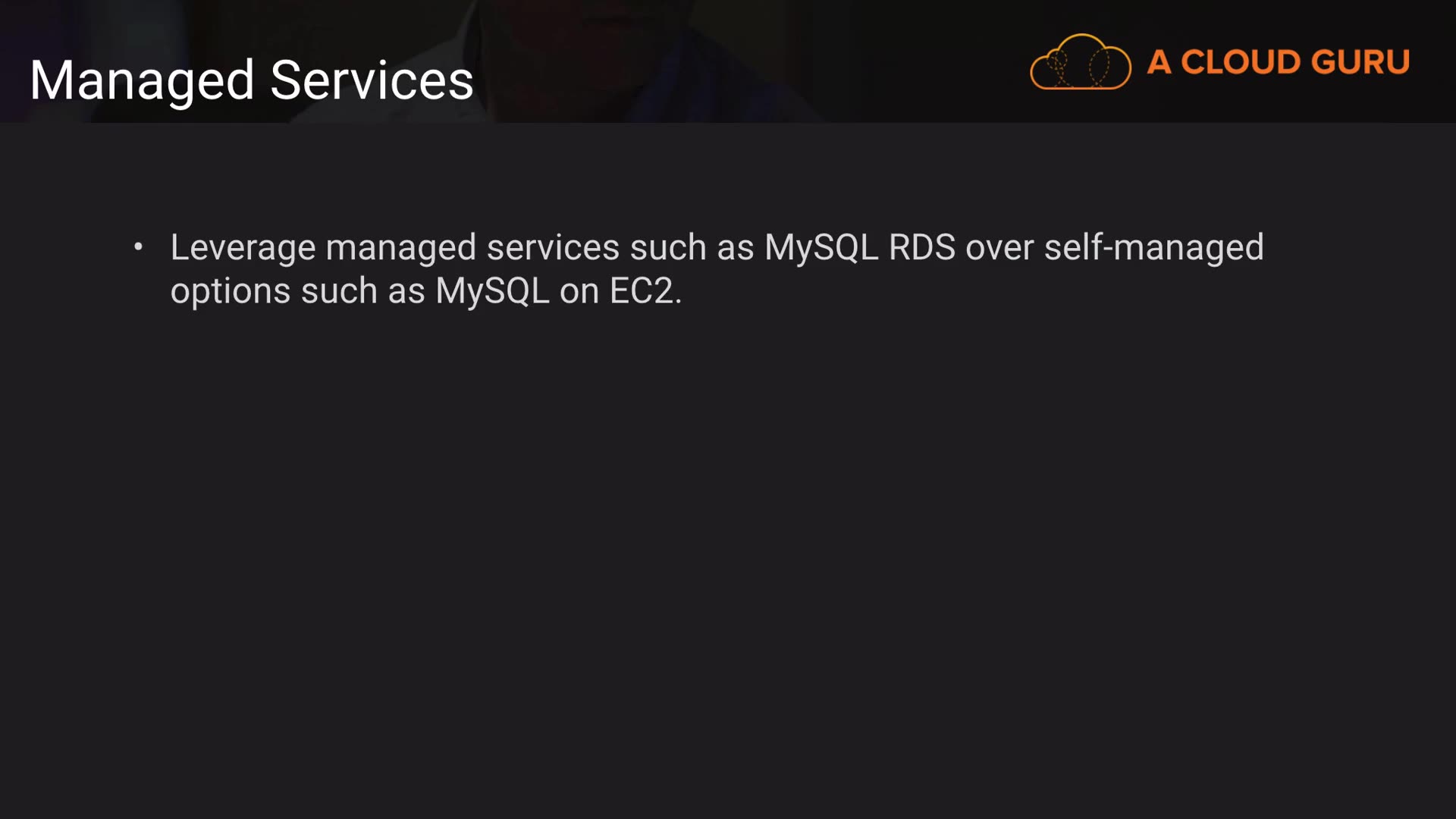Click "MySQL" on the second bullet line

pos(492,291)
